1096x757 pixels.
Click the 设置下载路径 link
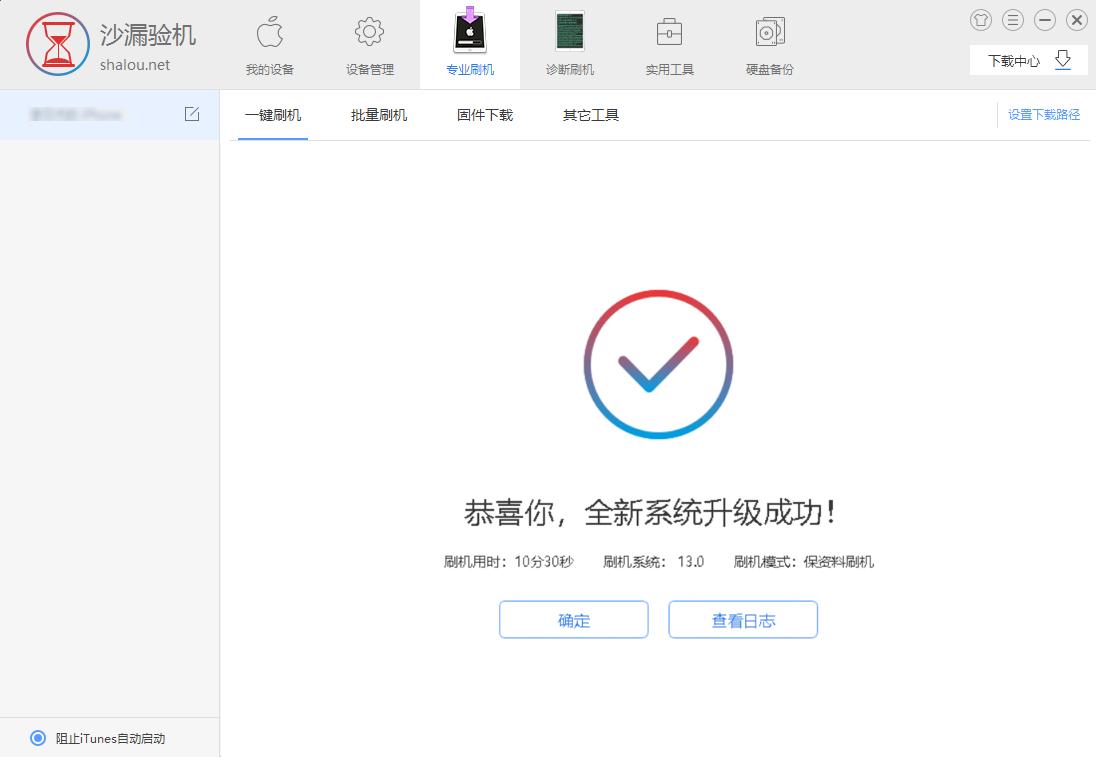pyautogui.click(x=1043, y=115)
